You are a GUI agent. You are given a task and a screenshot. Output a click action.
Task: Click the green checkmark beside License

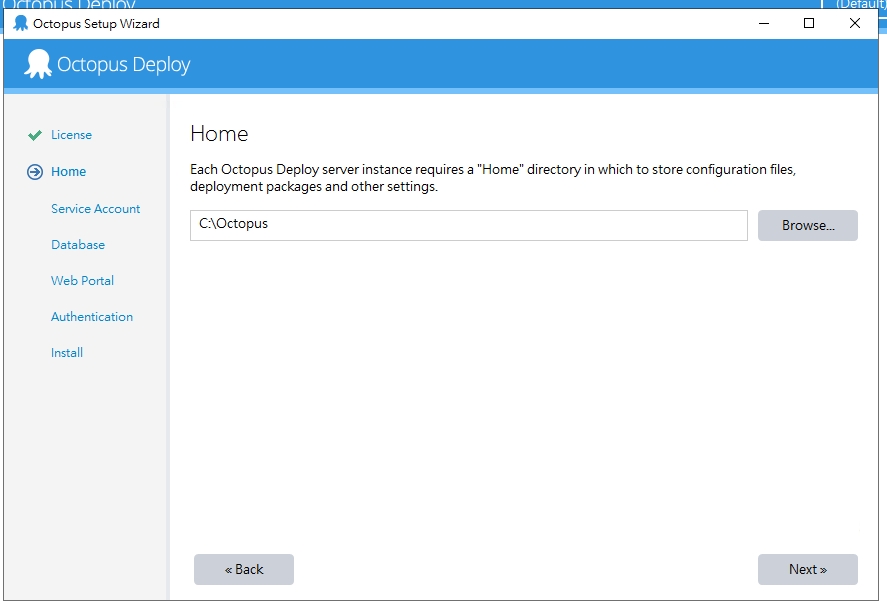35,135
